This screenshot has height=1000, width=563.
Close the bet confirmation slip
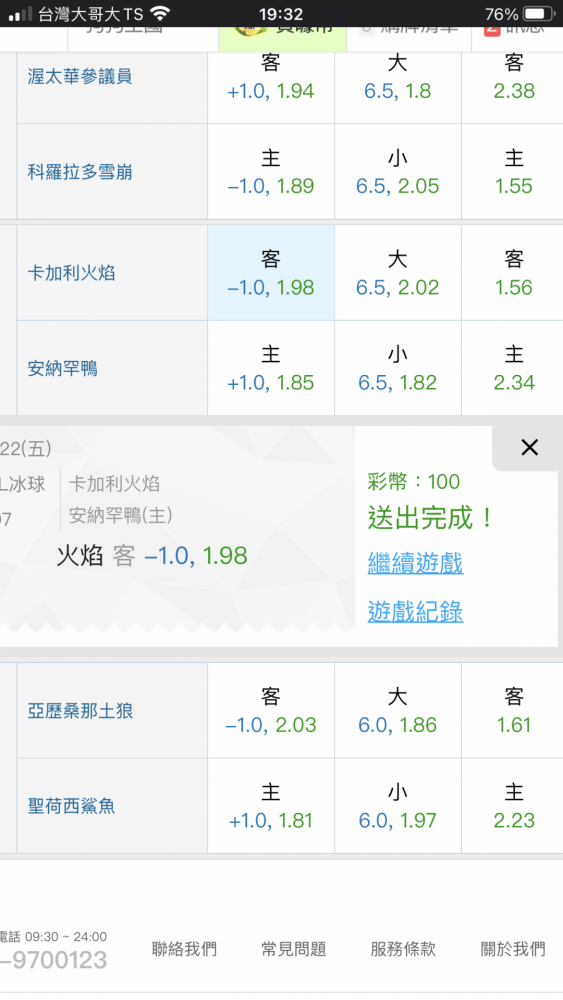tap(529, 448)
